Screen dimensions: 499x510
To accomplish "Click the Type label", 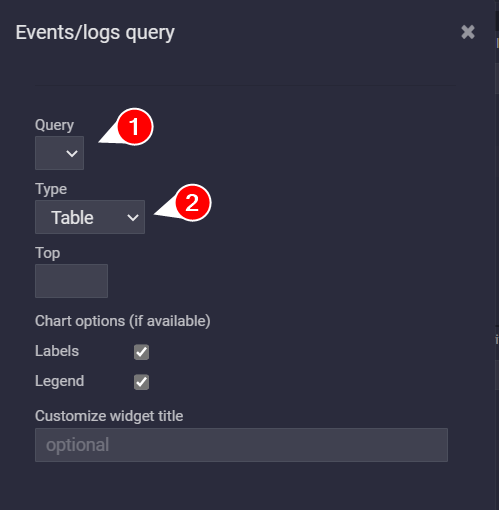I will tap(51, 189).
